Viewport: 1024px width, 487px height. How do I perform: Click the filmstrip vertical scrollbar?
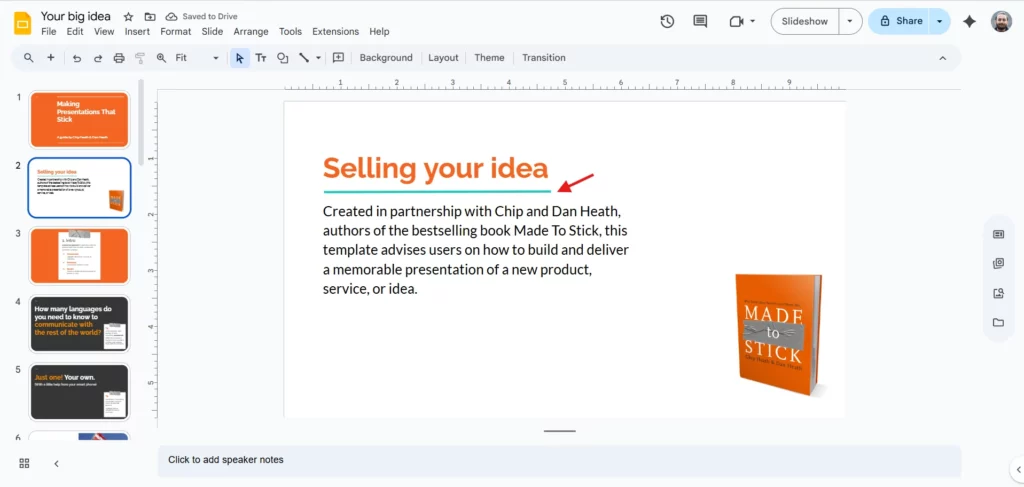pos(140,123)
